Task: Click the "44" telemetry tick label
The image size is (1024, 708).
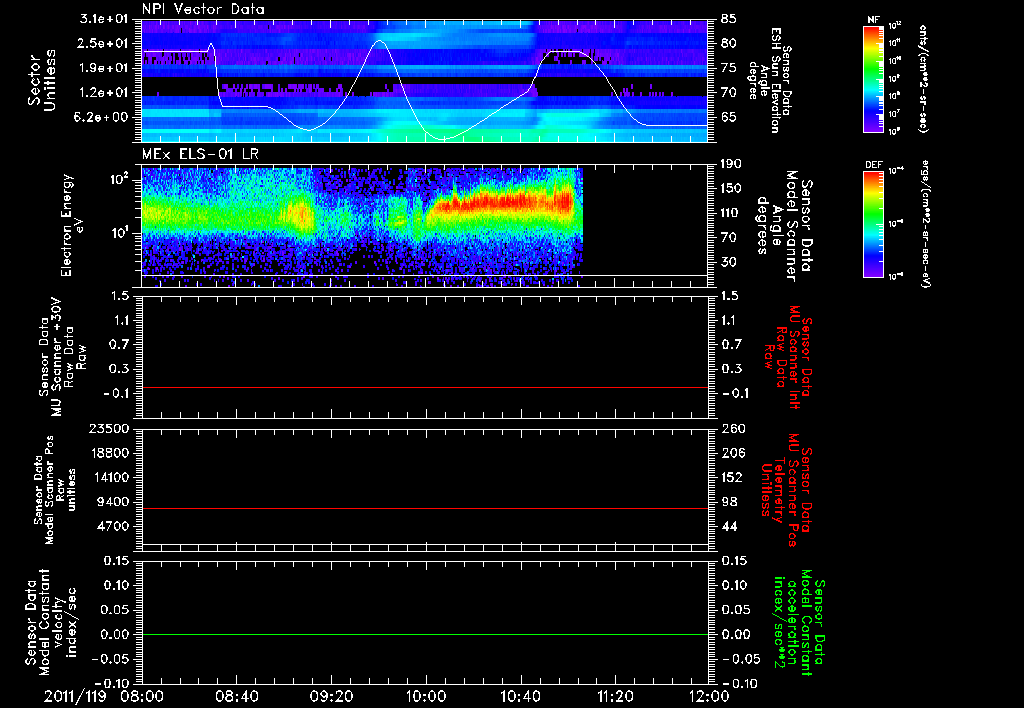Action: [x=729, y=526]
